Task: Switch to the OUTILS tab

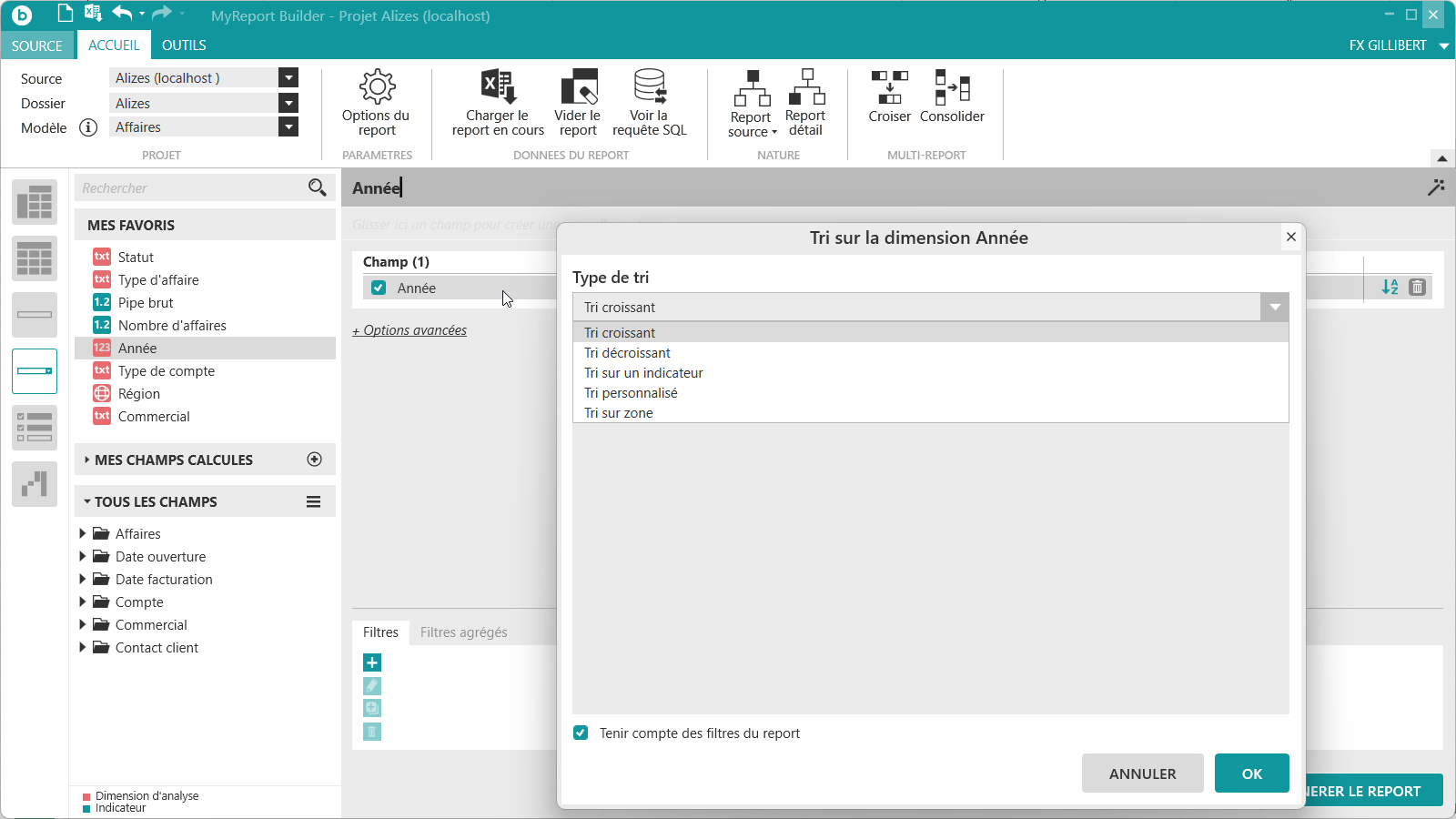Action: click(x=184, y=45)
